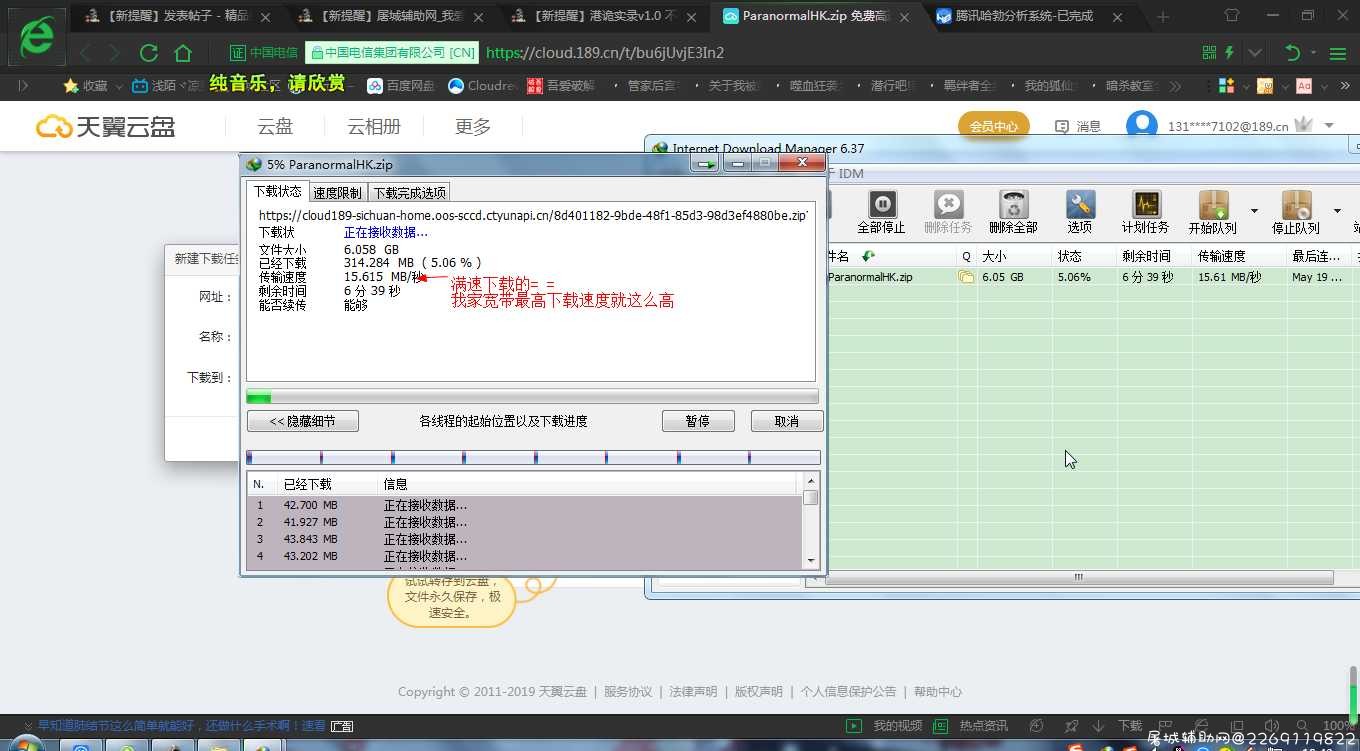1360x751 pixels.
Task: Go back with the browser back arrow
Action: (x=85, y=53)
